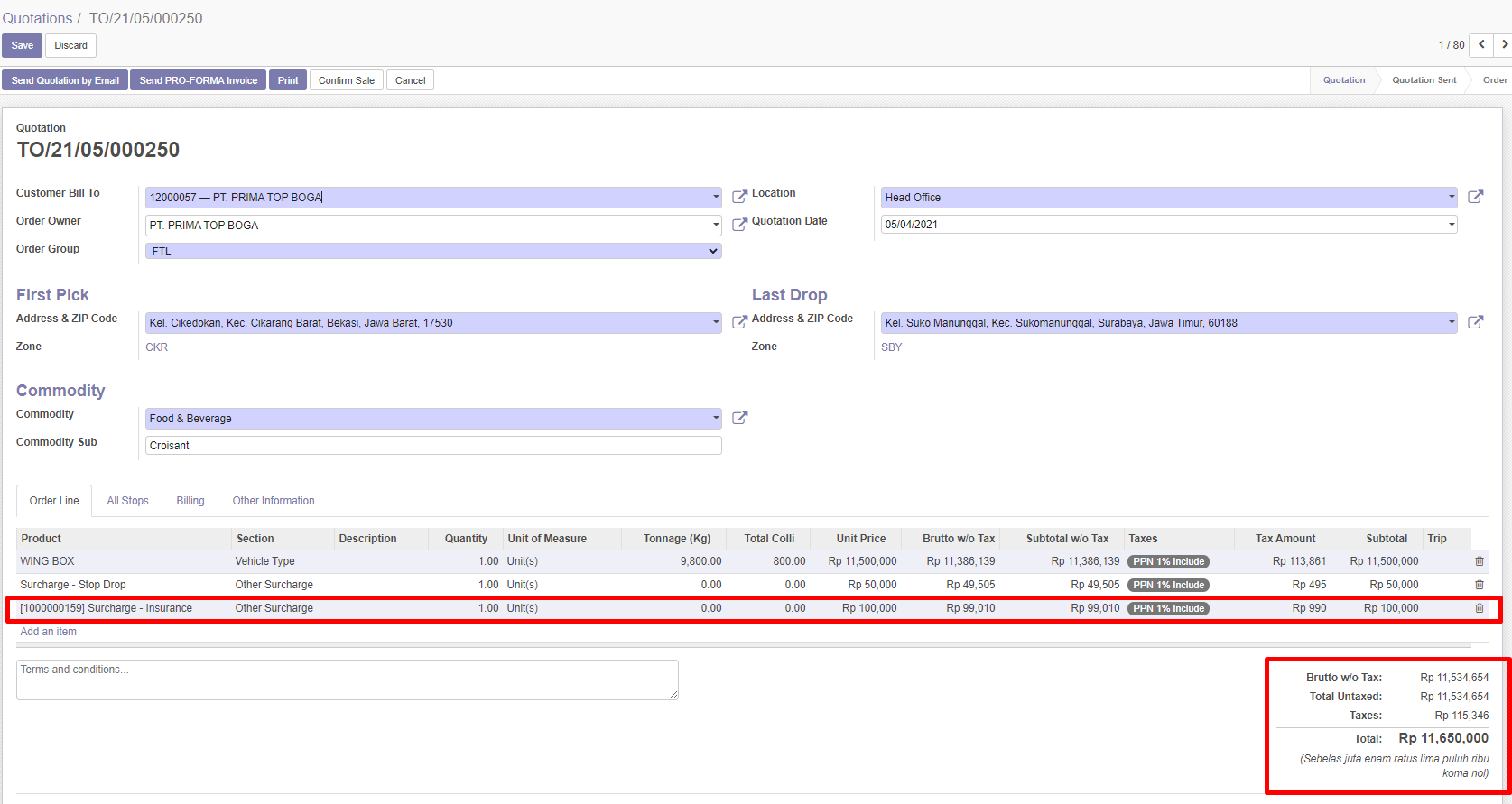Send Quotation by Email

click(x=65, y=80)
